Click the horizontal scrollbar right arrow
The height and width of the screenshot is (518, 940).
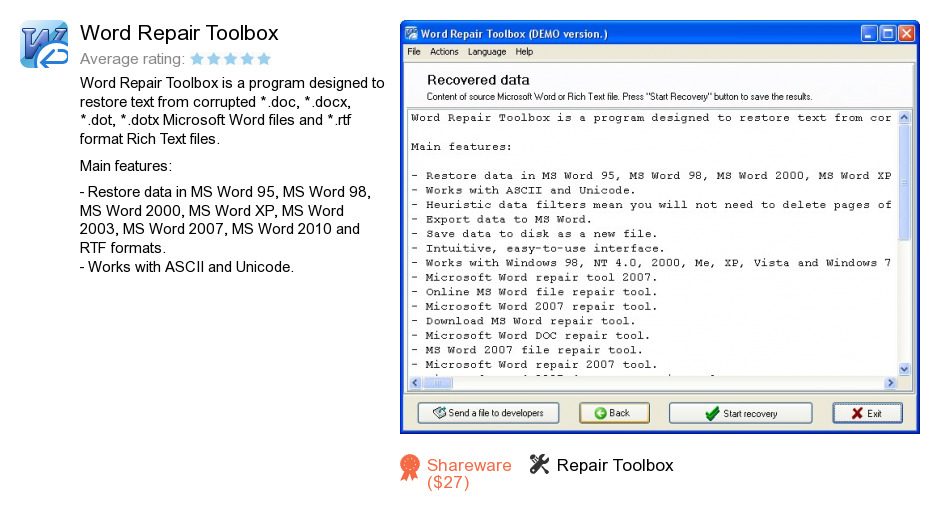point(890,383)
